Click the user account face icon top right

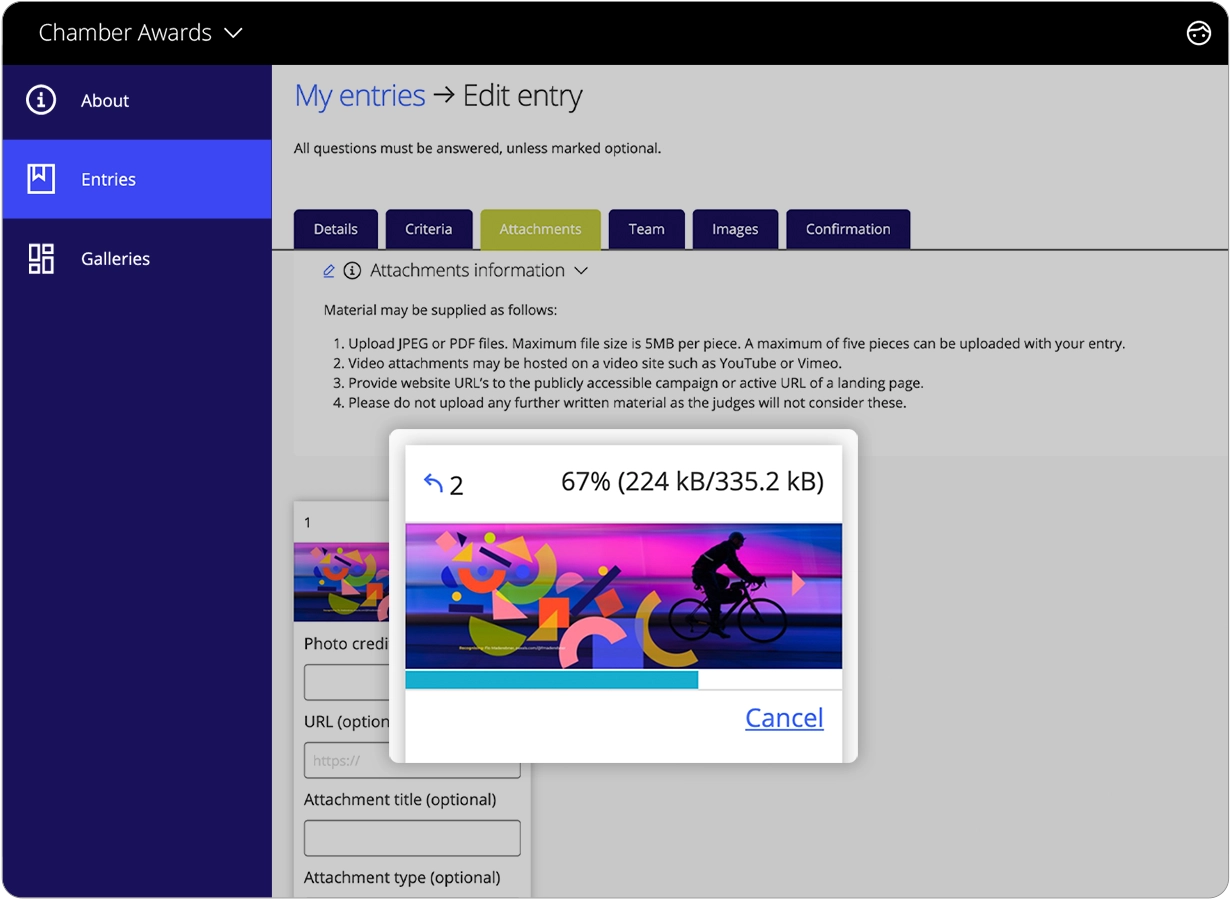(1198, 33)
